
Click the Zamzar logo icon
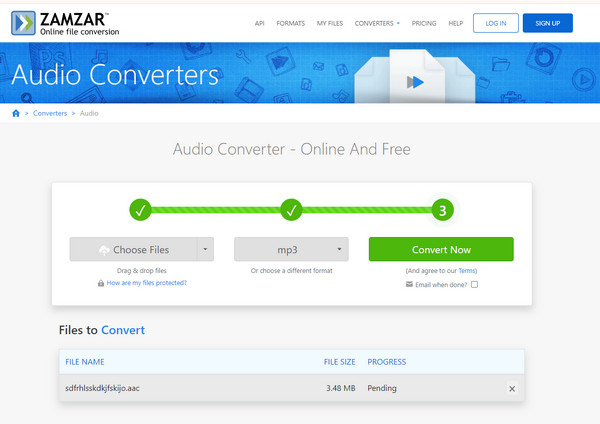[x=23, y=23]
